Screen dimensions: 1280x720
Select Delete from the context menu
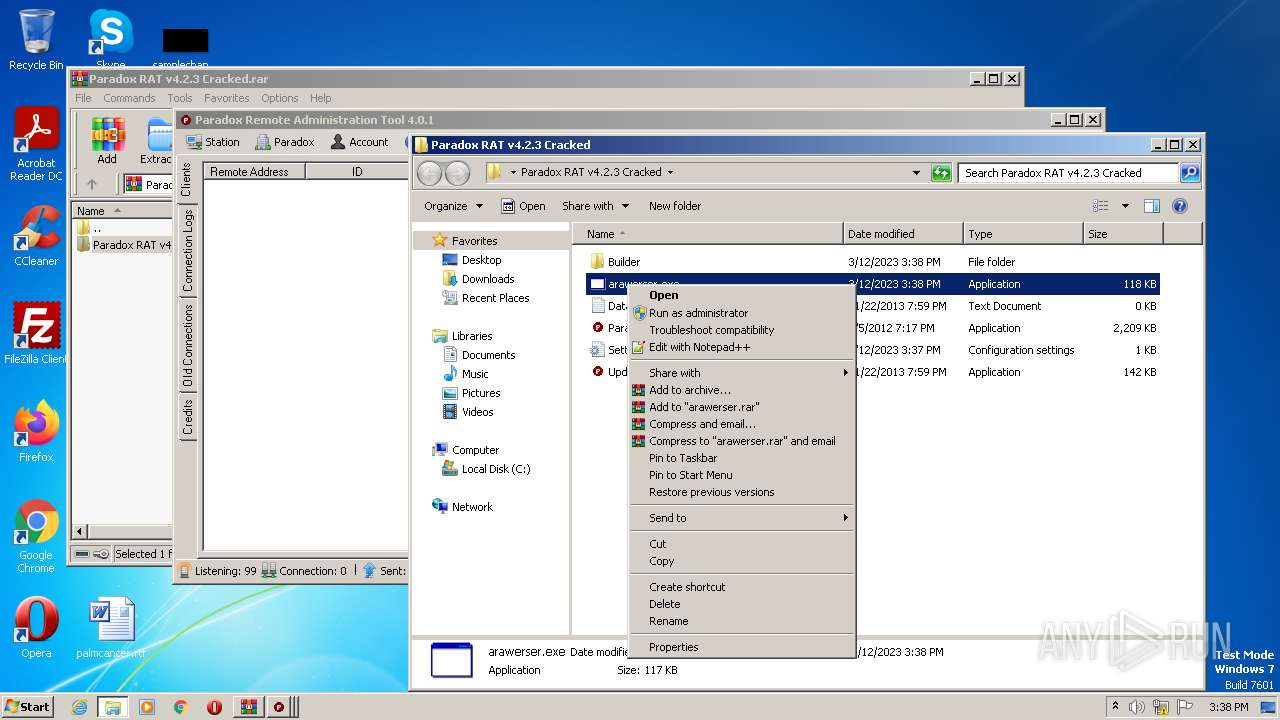(x=741, y=604)
